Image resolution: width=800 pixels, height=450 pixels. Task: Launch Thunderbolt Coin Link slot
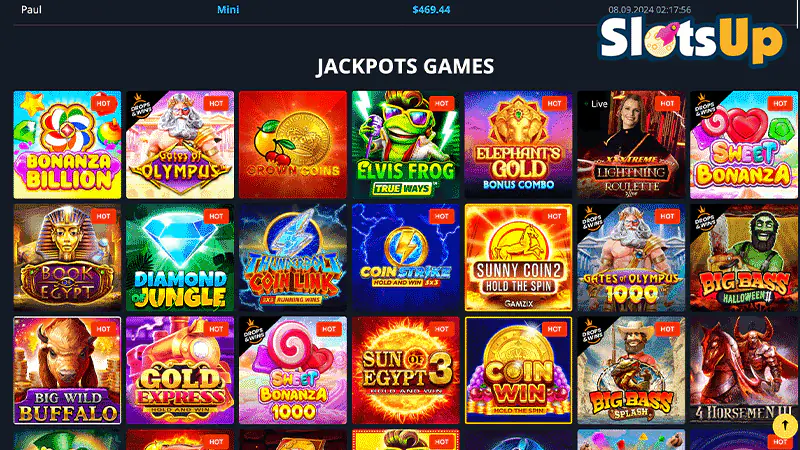tap(293, 258)
